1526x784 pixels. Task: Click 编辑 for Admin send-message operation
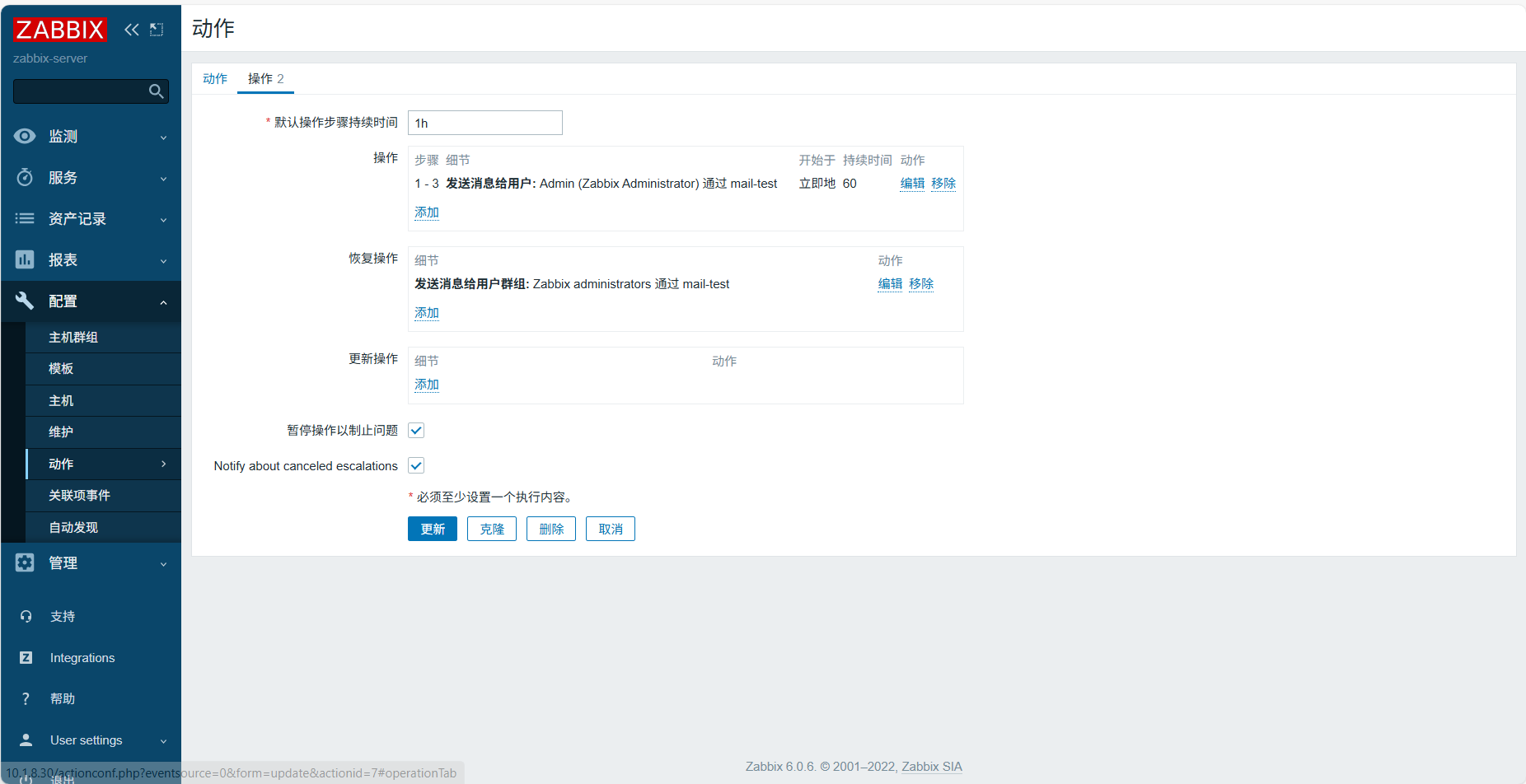pos(912,184)
